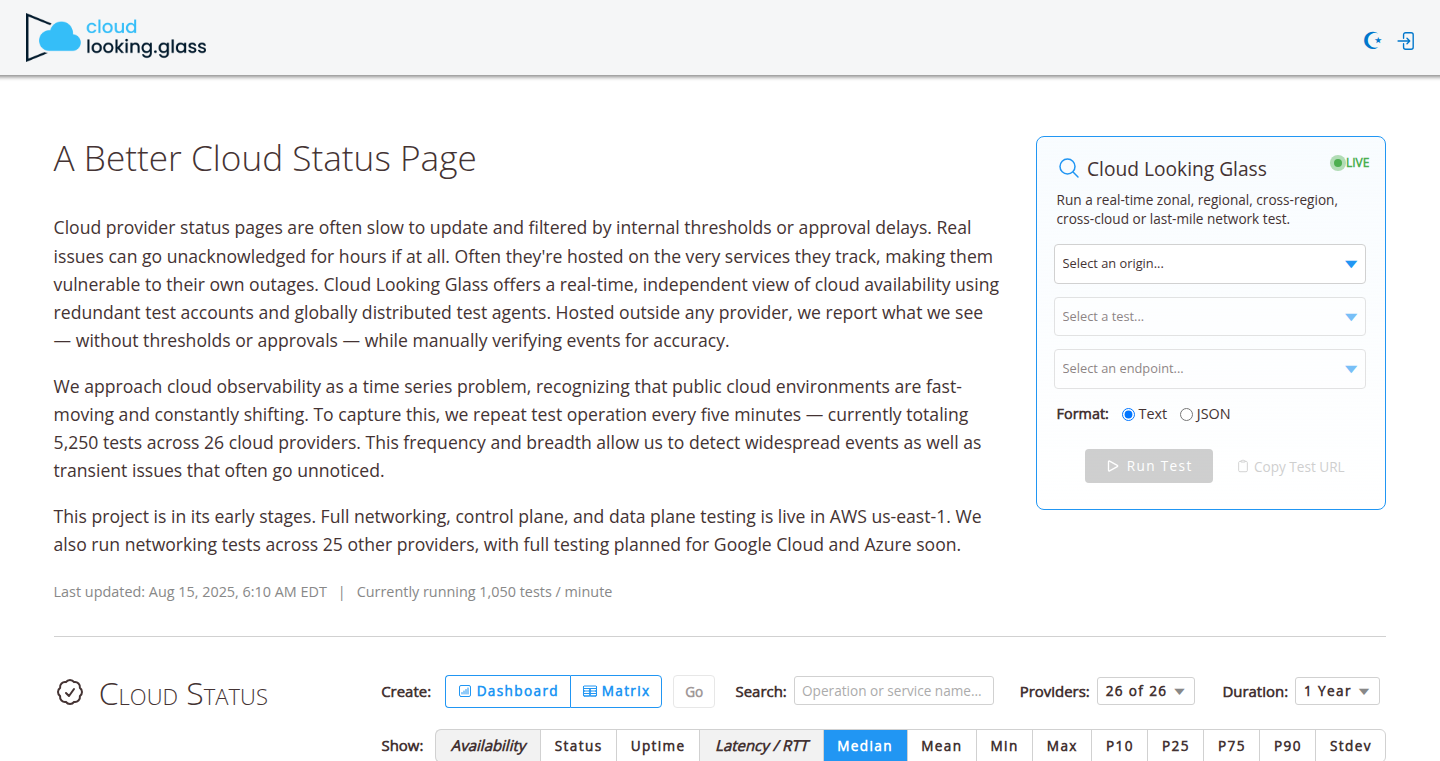
Task: Click the Go button
Action: pyautogui.click(x=694, y=692)
